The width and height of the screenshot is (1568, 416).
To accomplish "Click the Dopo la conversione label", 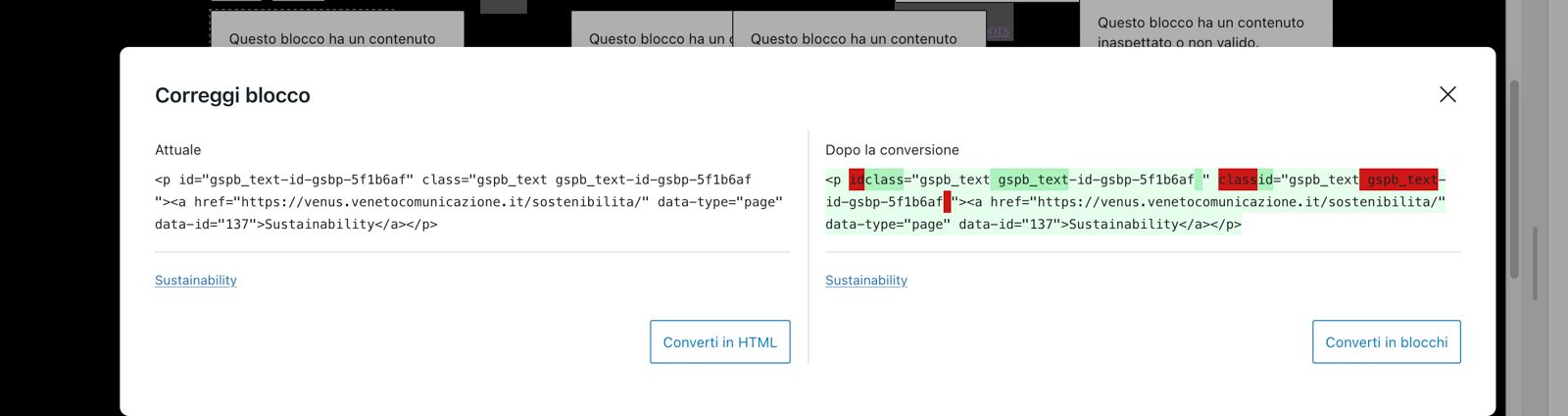I will [x=892, y=150].
